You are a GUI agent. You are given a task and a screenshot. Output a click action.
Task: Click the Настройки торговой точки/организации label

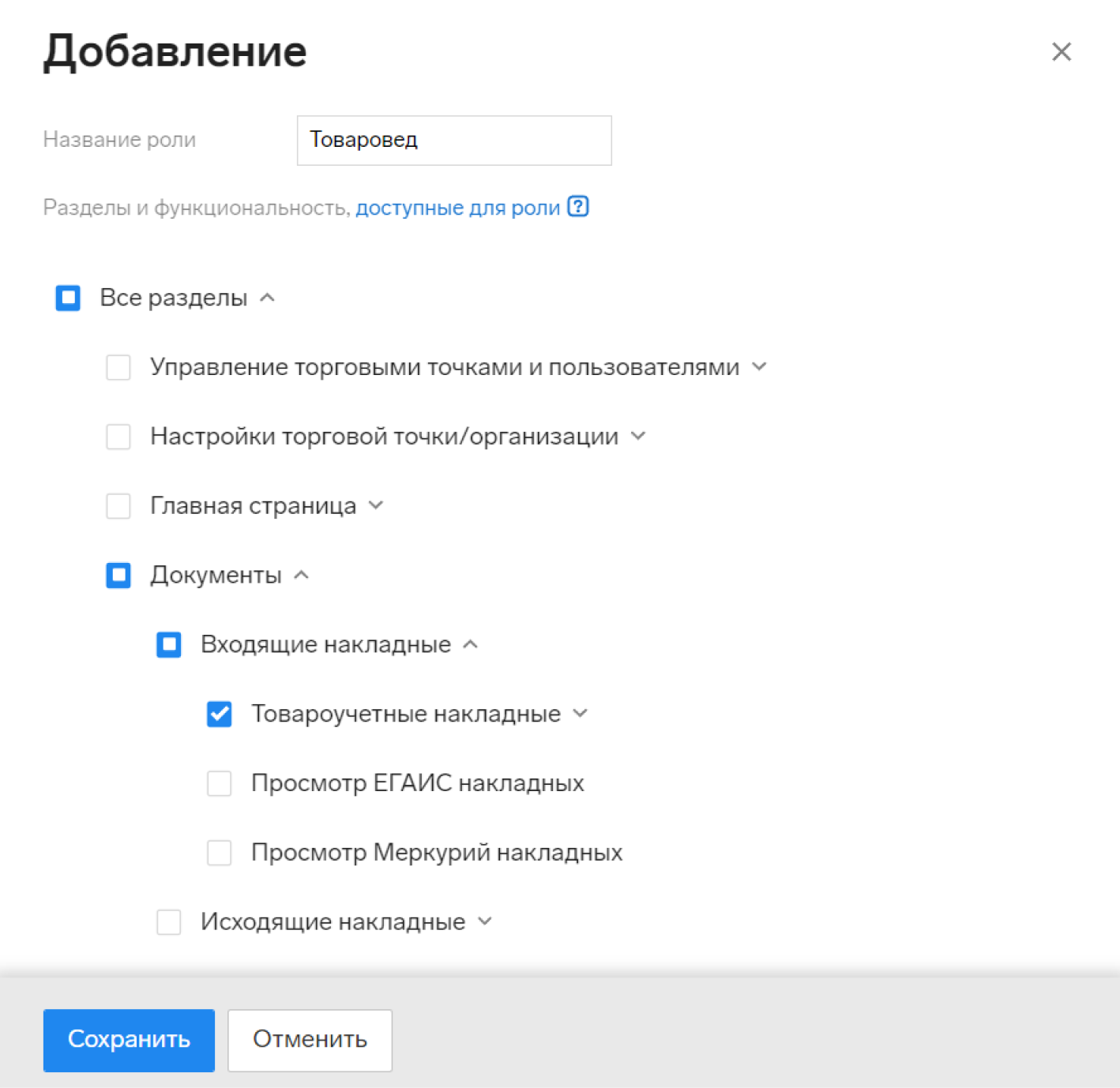click(385, 437)
